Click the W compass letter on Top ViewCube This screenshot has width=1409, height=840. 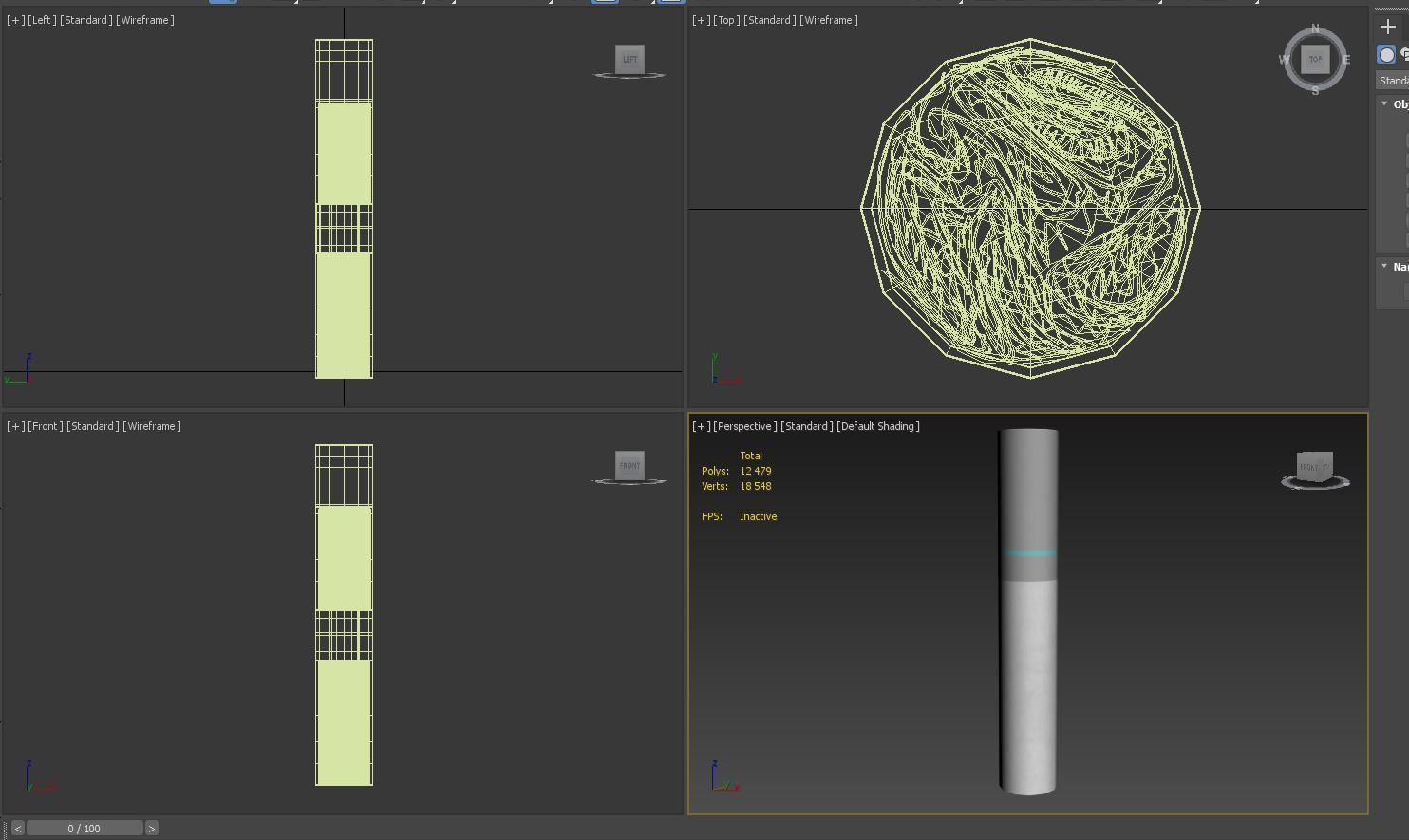click(1284, 60)
